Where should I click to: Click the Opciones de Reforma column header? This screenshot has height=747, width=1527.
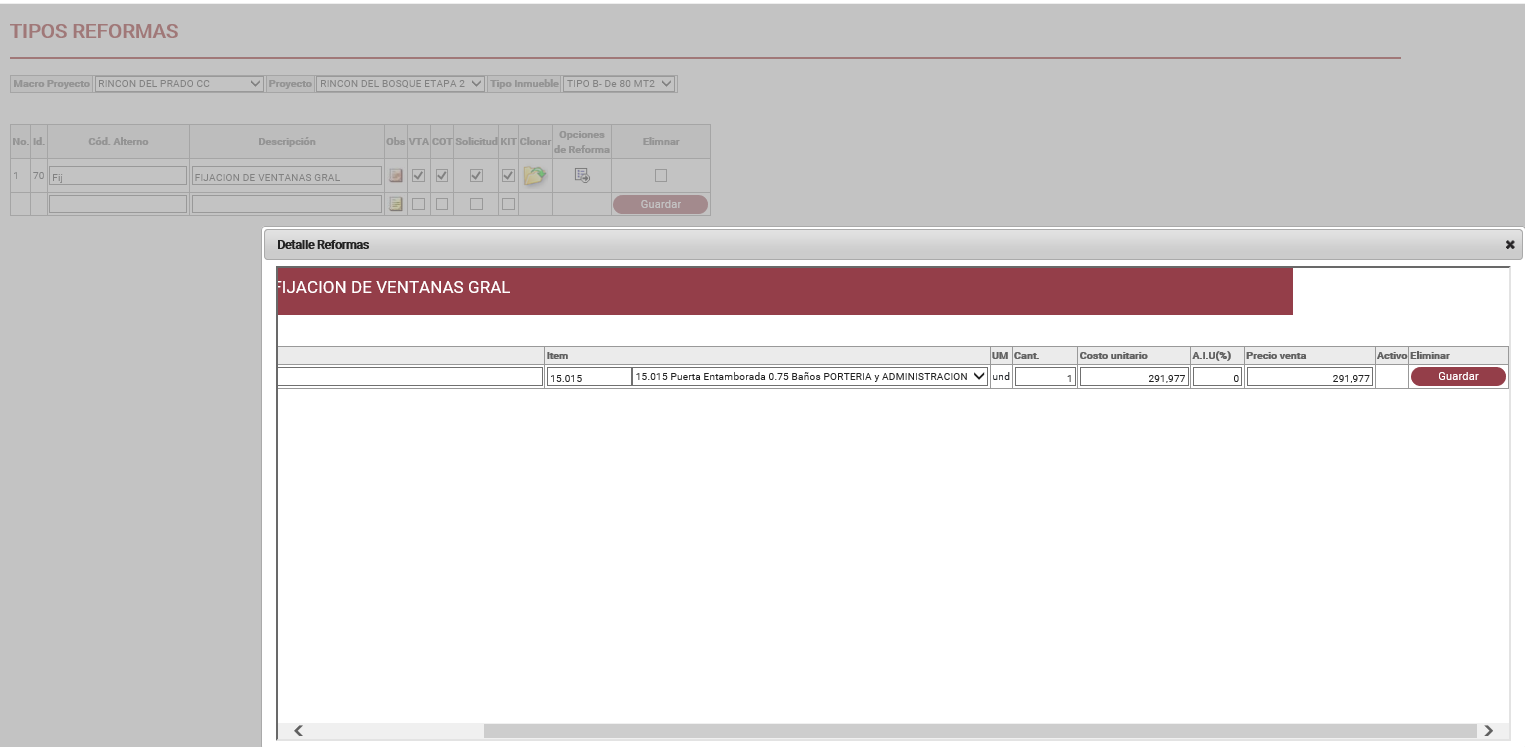tap(582, 142)
